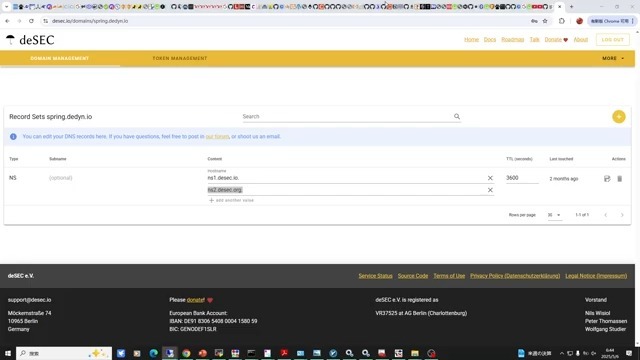
Task: Open the Roadmap link
Action: point(513,40)
